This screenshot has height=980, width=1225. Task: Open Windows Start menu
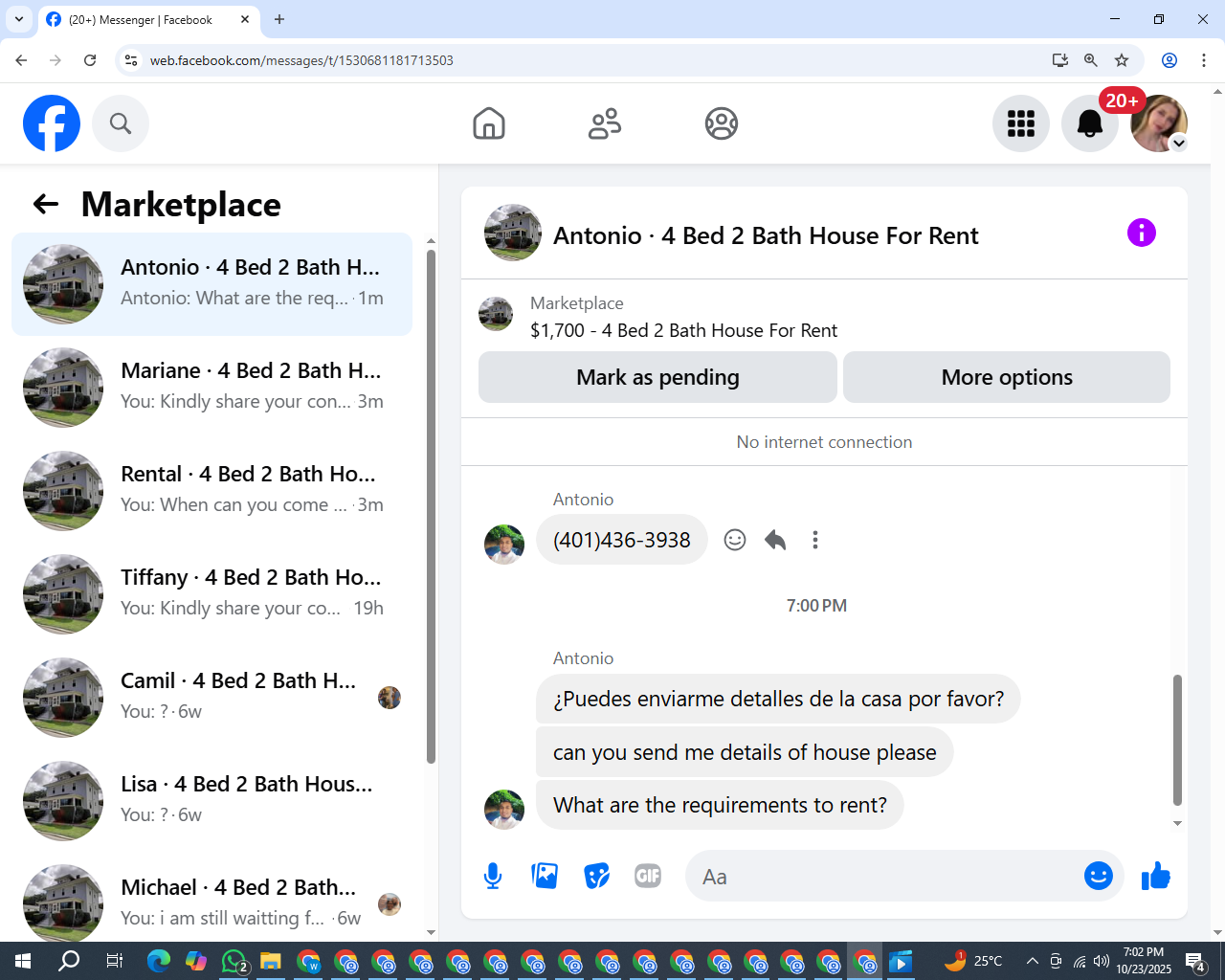(23, 961)
